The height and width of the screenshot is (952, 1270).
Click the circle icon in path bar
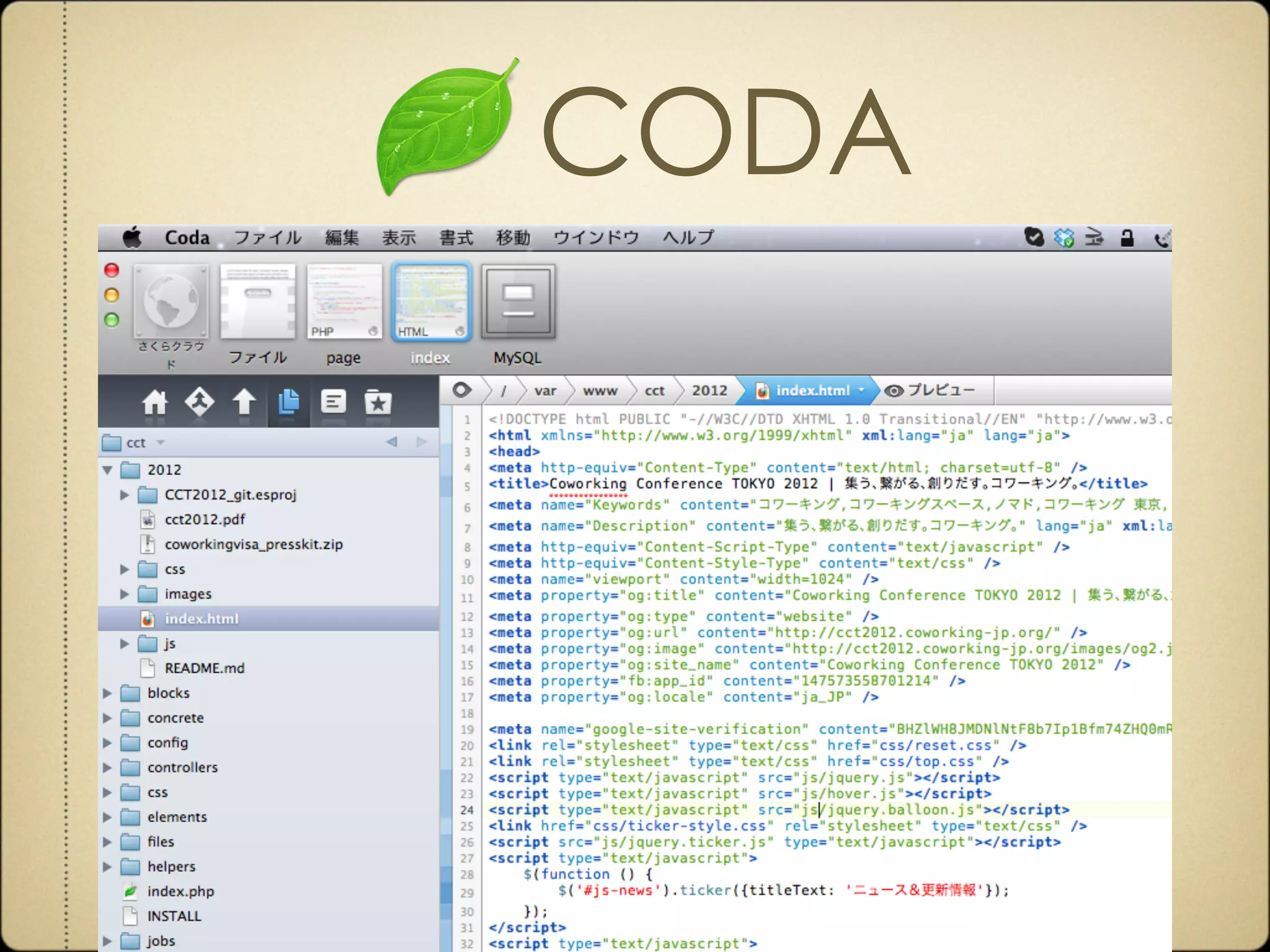pos(462,390)
